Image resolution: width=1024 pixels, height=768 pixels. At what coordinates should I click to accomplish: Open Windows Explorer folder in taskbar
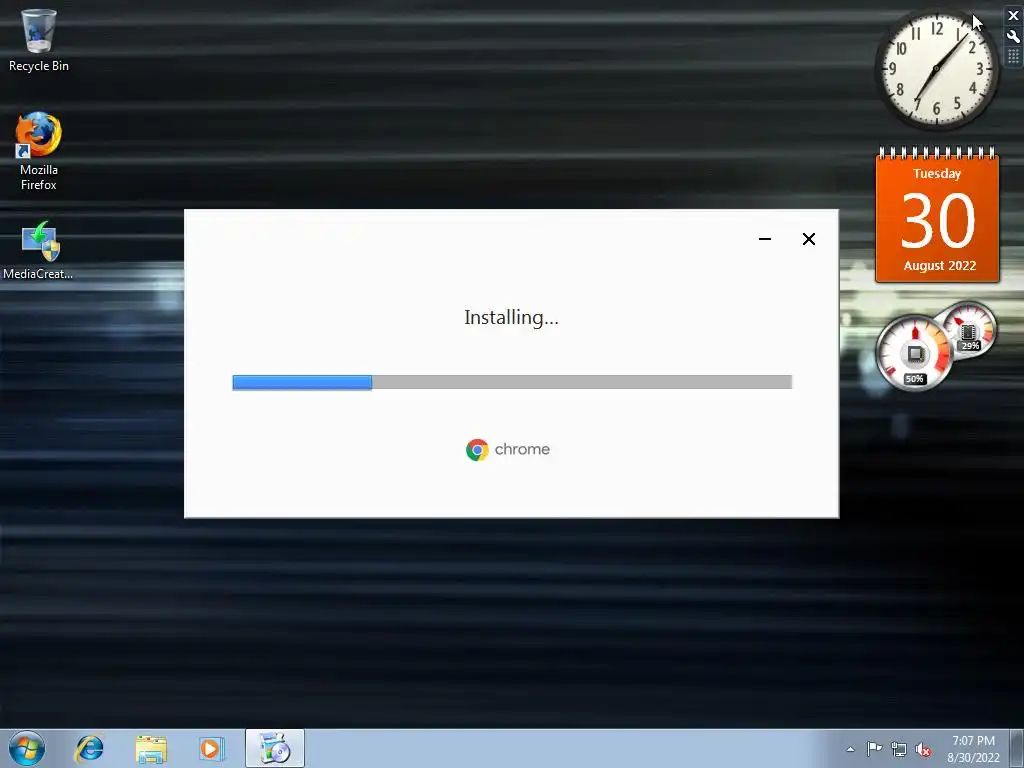tap(151, 749)
